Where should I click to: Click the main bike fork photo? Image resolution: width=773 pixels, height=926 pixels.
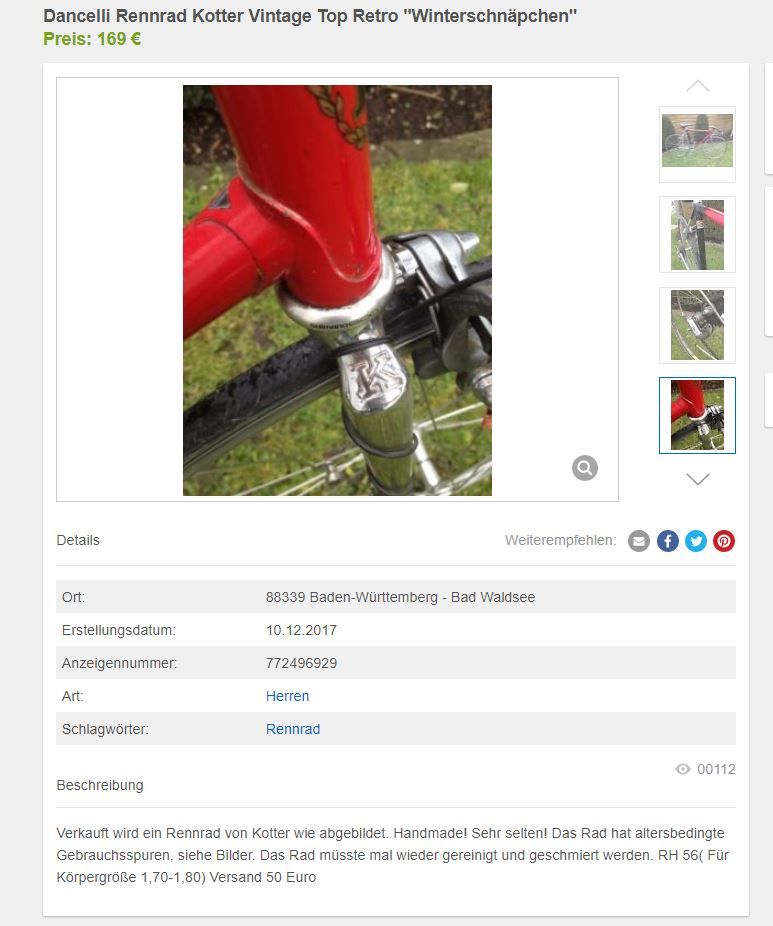tap(337, 290)
